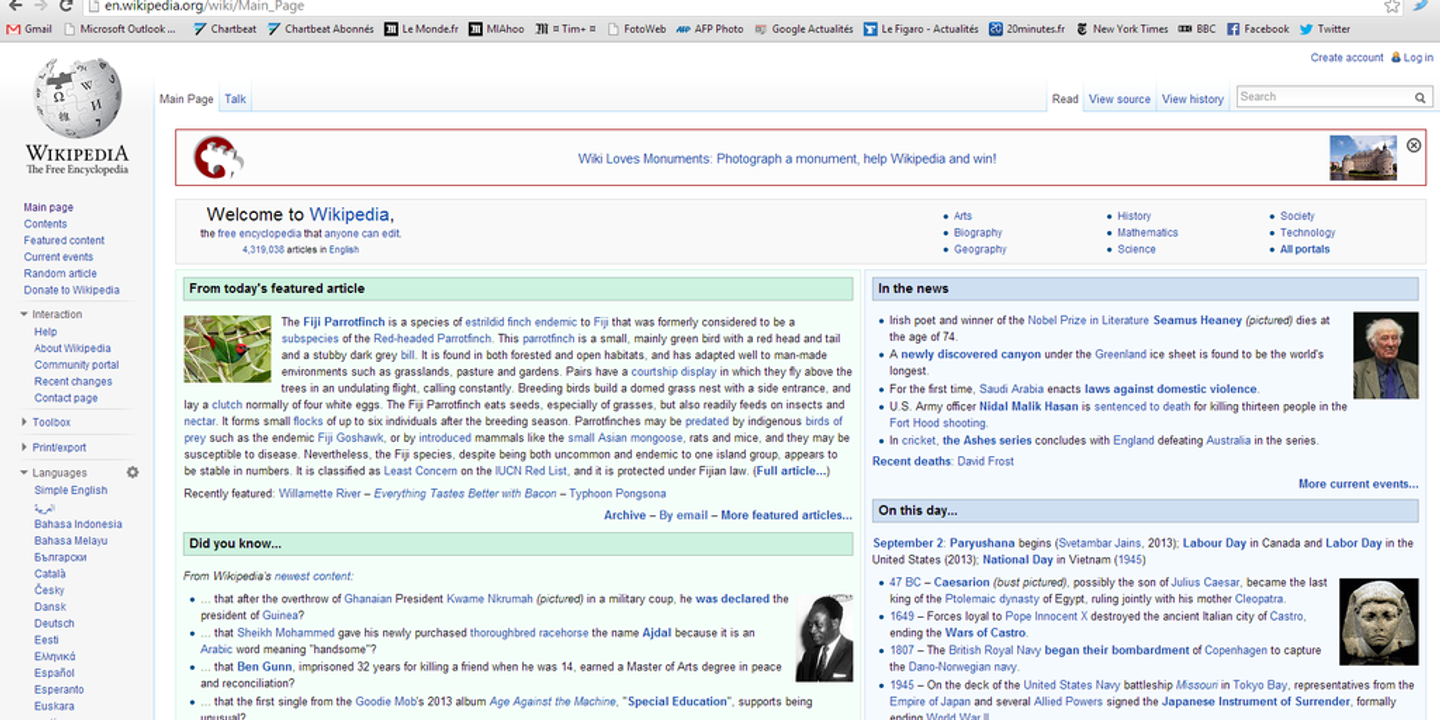The height and width of the screenshot is (720, 1440).
Task: Collapse the Interaction sidebar section
Action: click(x=50, y=314)
